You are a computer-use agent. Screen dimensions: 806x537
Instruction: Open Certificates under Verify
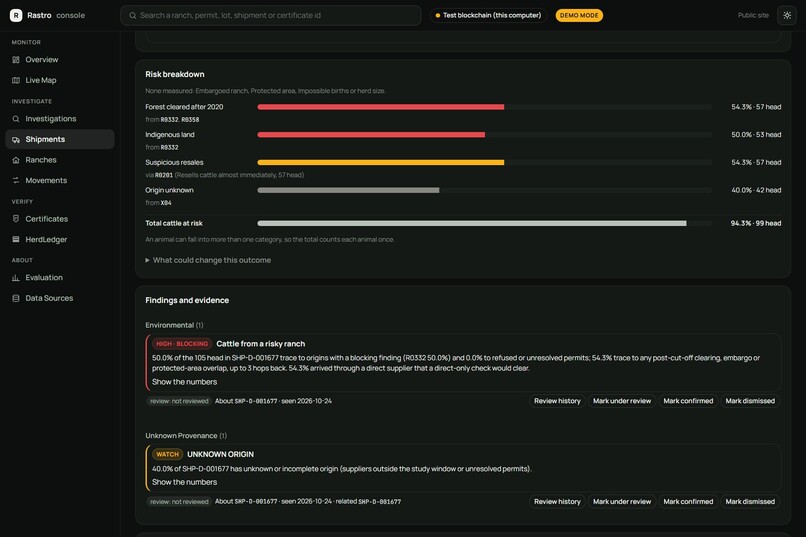(x=60, y=219)
